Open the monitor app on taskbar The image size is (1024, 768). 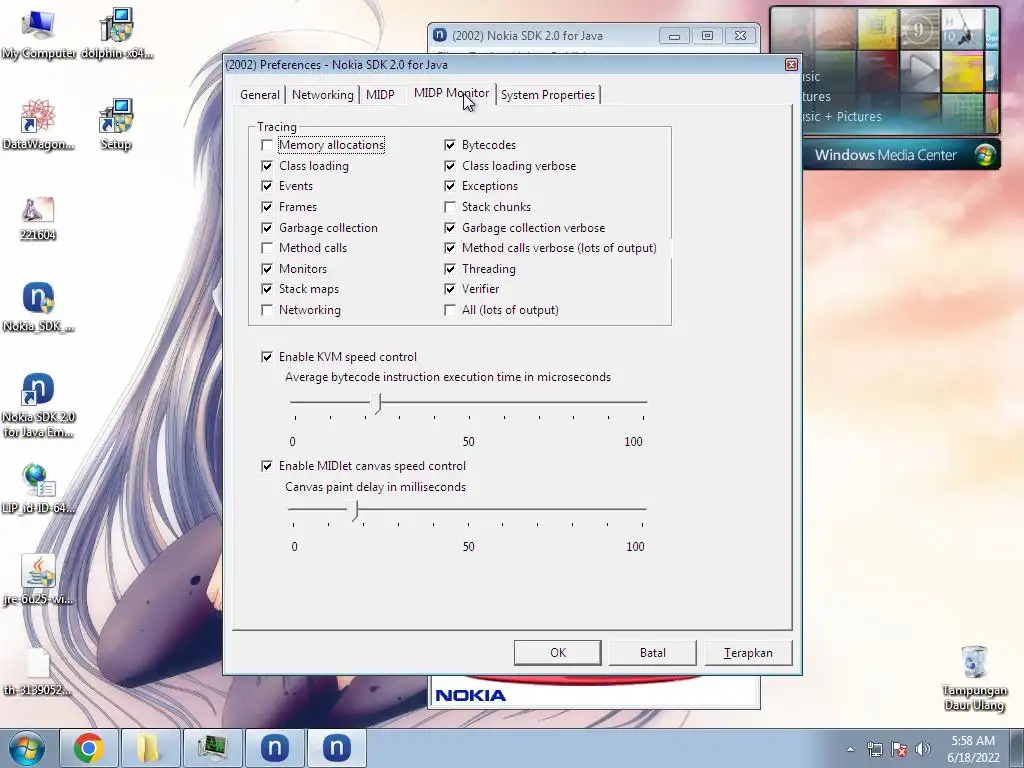(x=212, y=748)
